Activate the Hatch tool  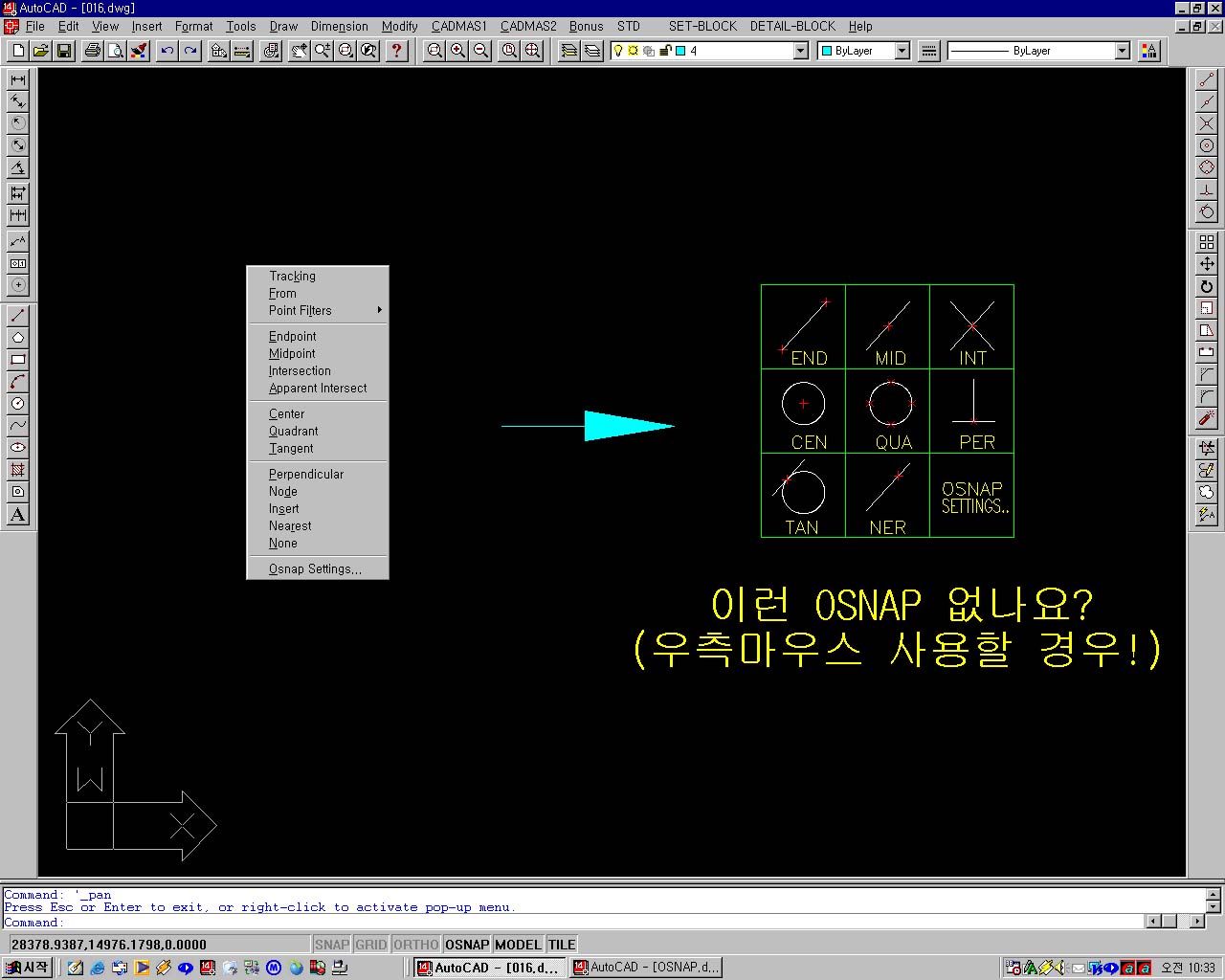[16, 469]
